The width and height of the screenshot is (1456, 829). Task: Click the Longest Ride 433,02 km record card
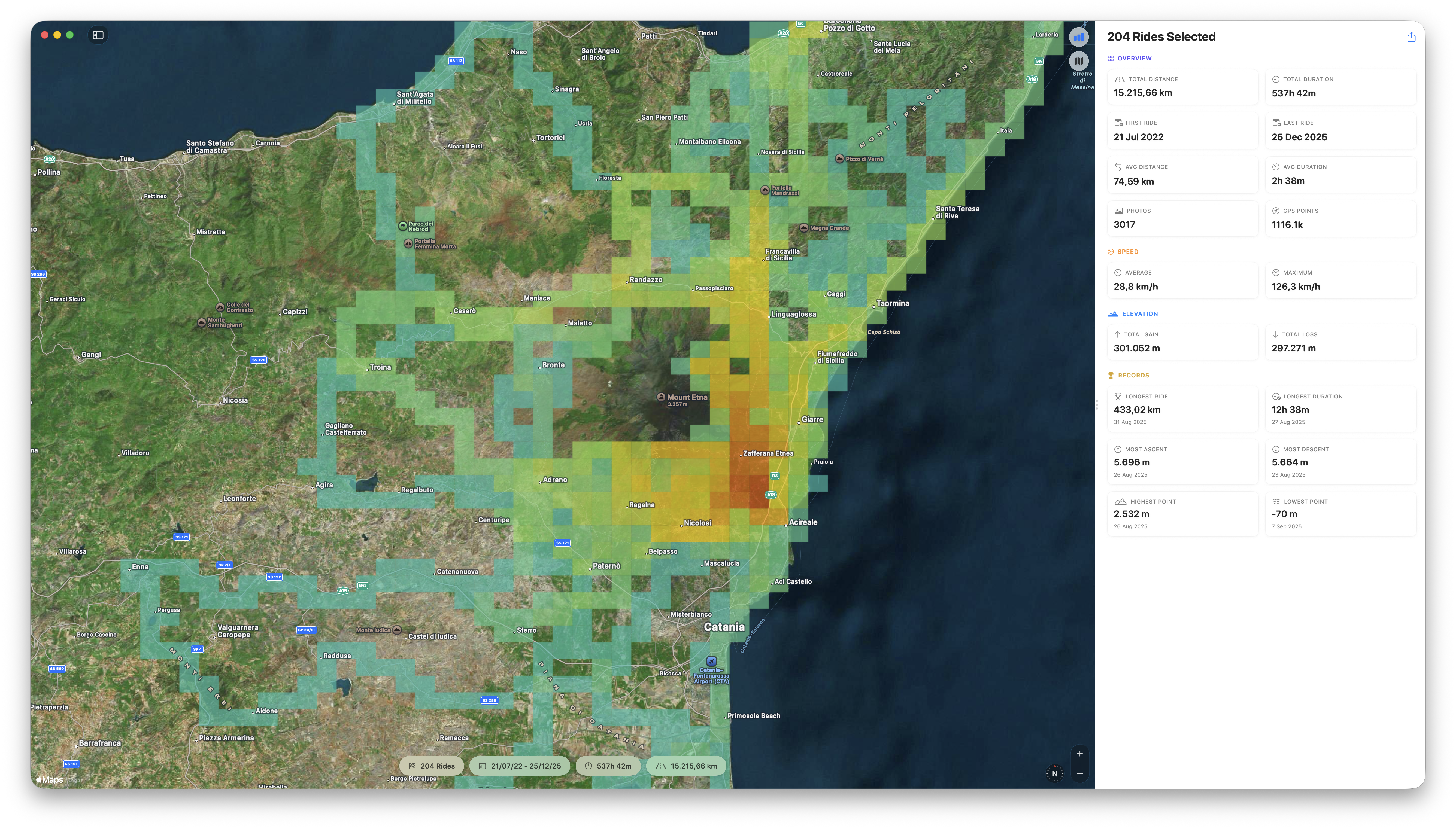tap(1183, 409)
